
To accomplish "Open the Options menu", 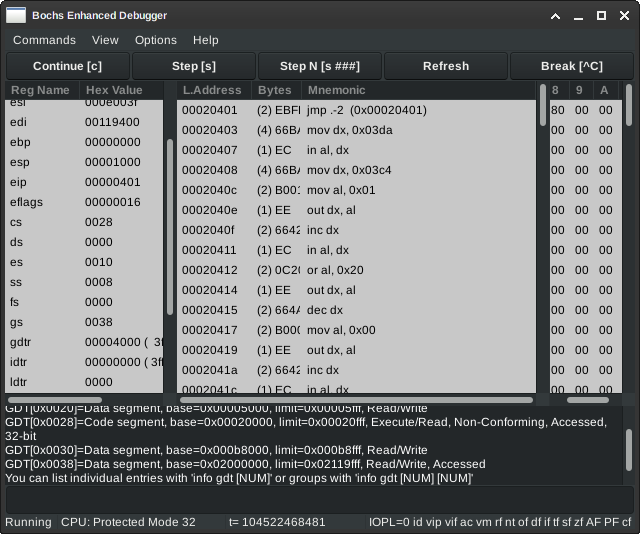I will [x=156, y=40].
